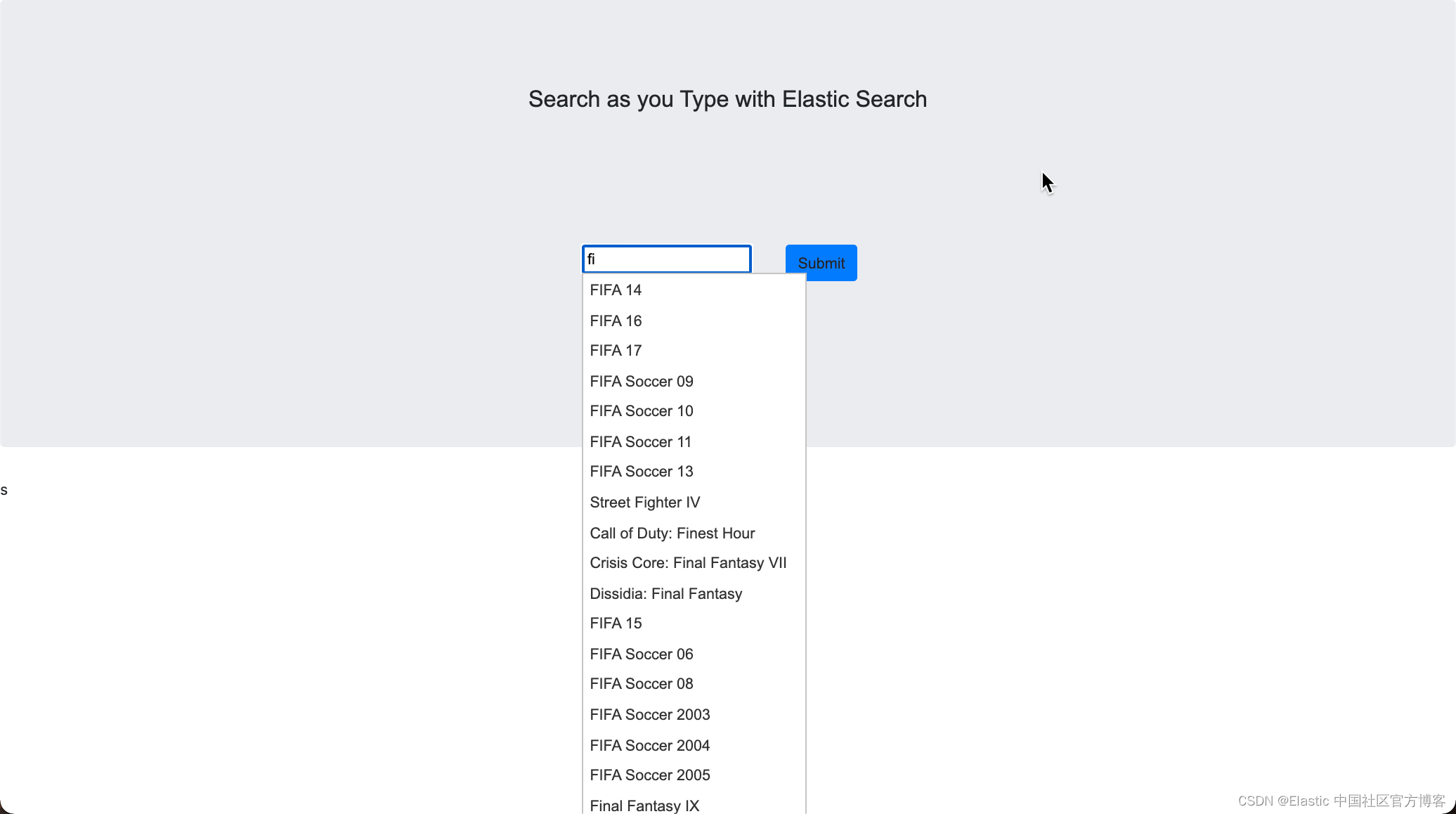Select 'FIFA Soccer 09' suggestion
1456x814 pixels.
point(641,382)
